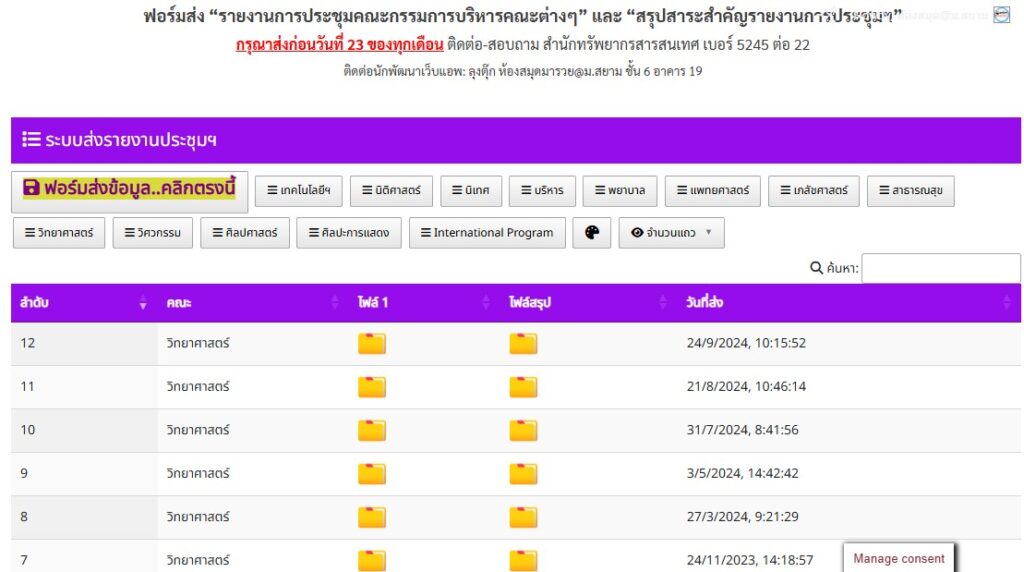The image size is (1024, 572).
Task: Filter by นิติศาสตร์ faculty
Action: [391, 191]
